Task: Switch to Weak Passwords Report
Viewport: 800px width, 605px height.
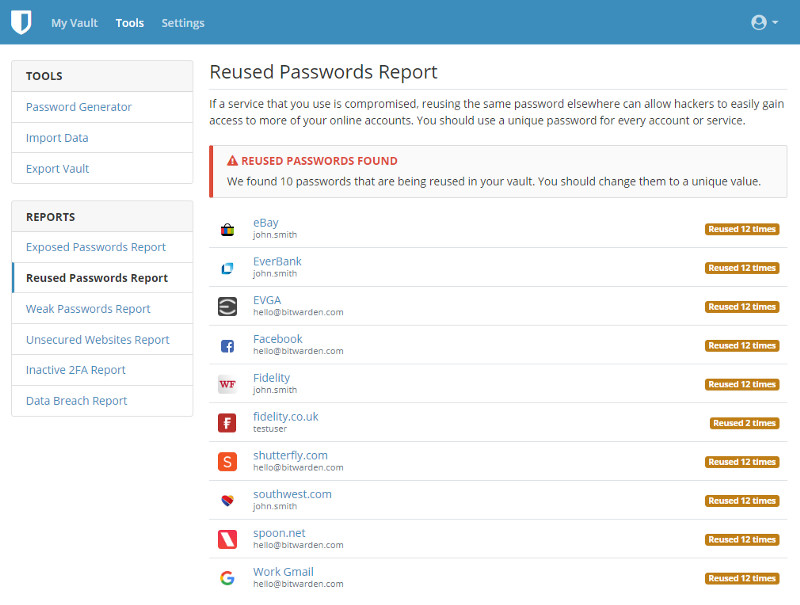Action: [88, 309]
